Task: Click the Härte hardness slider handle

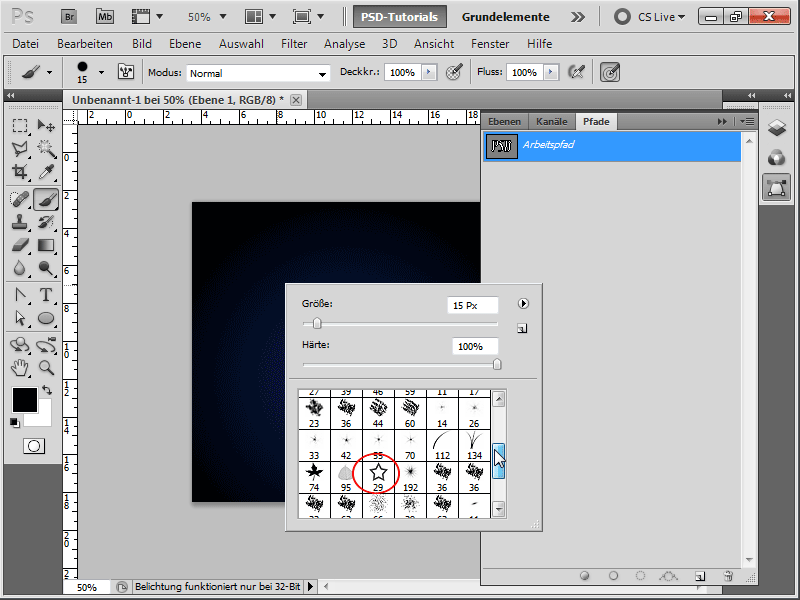Action: (x=497, y=364)
